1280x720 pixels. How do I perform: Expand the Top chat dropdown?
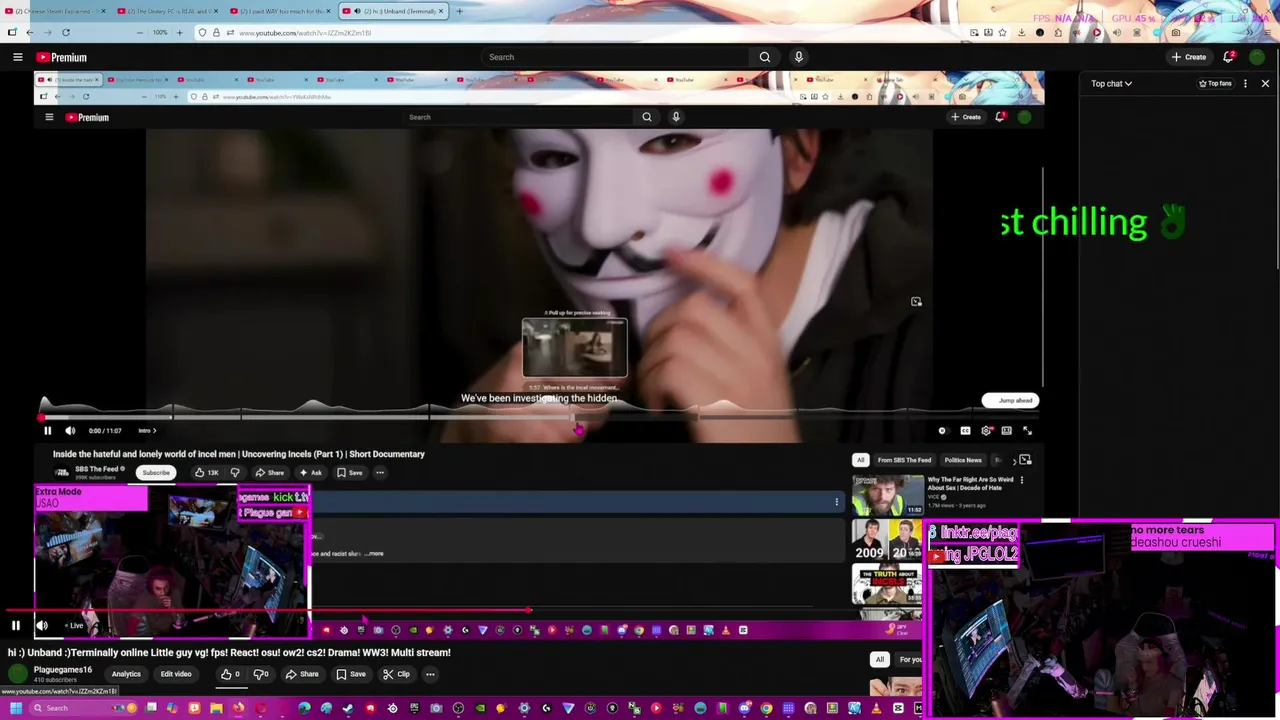pyautogui.click(x=1111, y=84)
